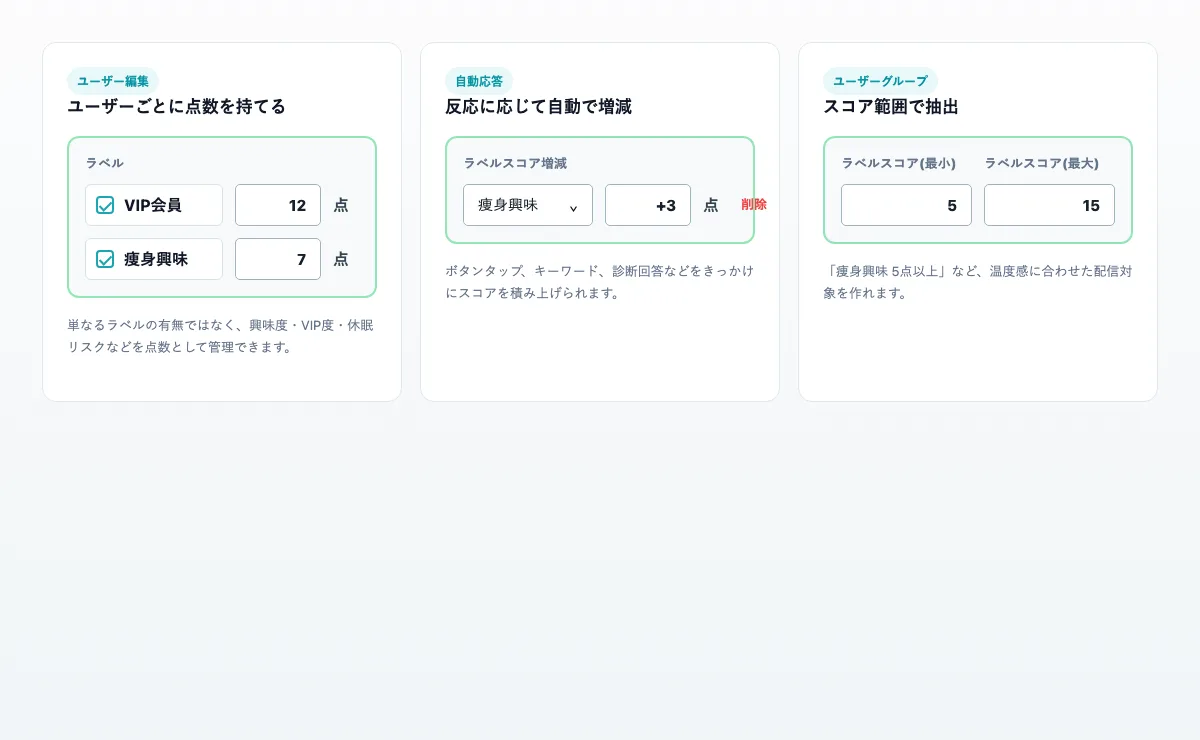Screen dimensions: 1200x740
Task: Uncheck the VIP会員 label checkbox
Action: point(105,205)
